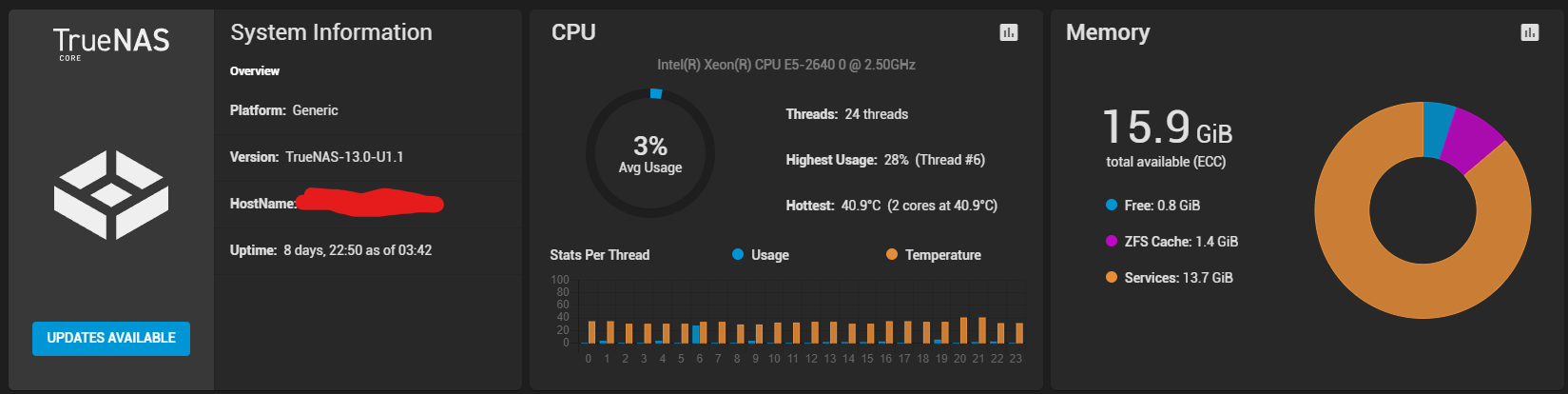Click the orange Services legend dot
Viewport: 1568px width, 394px height.
(1112, 278)
